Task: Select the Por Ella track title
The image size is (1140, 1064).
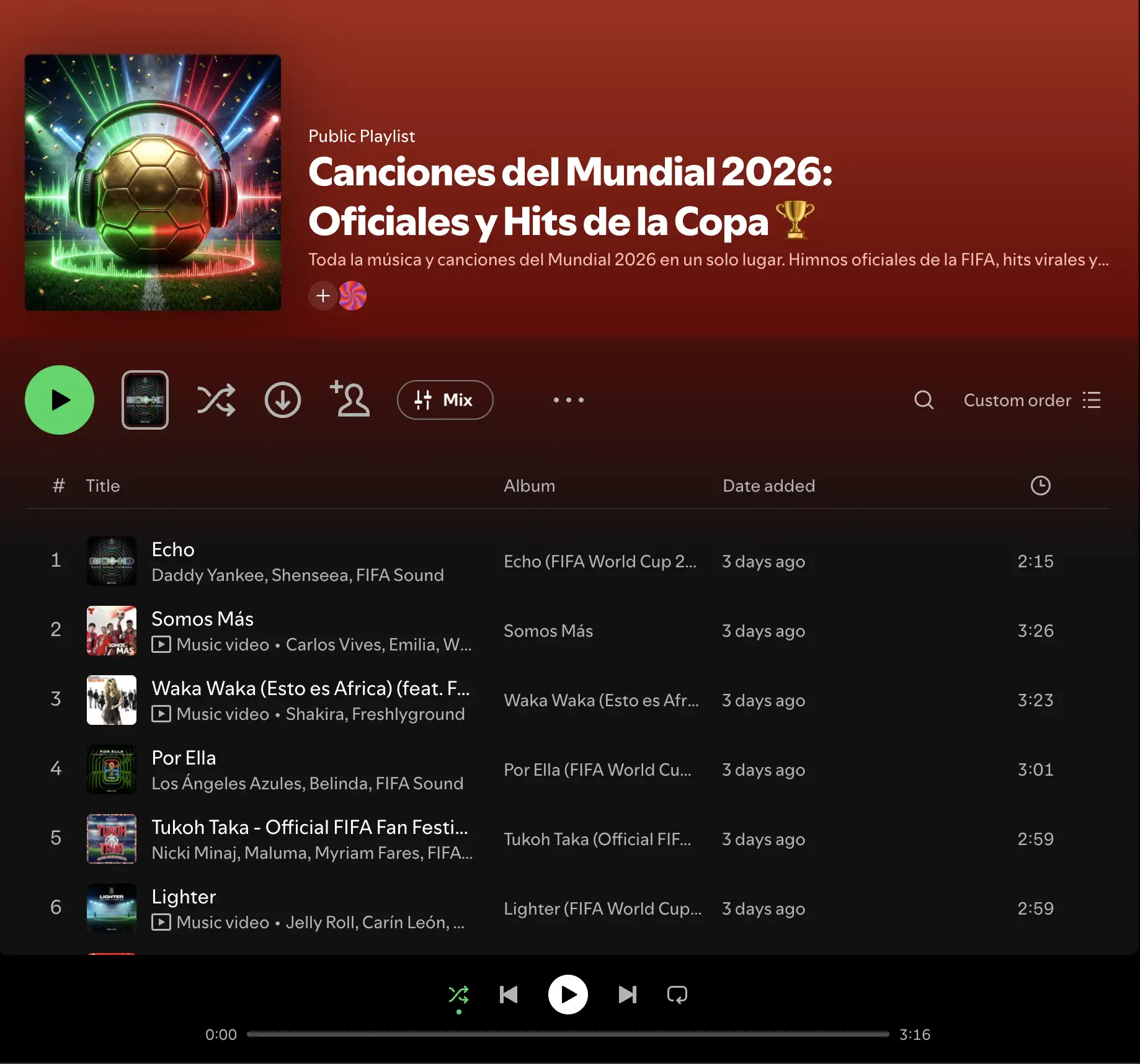Action: 184,758
